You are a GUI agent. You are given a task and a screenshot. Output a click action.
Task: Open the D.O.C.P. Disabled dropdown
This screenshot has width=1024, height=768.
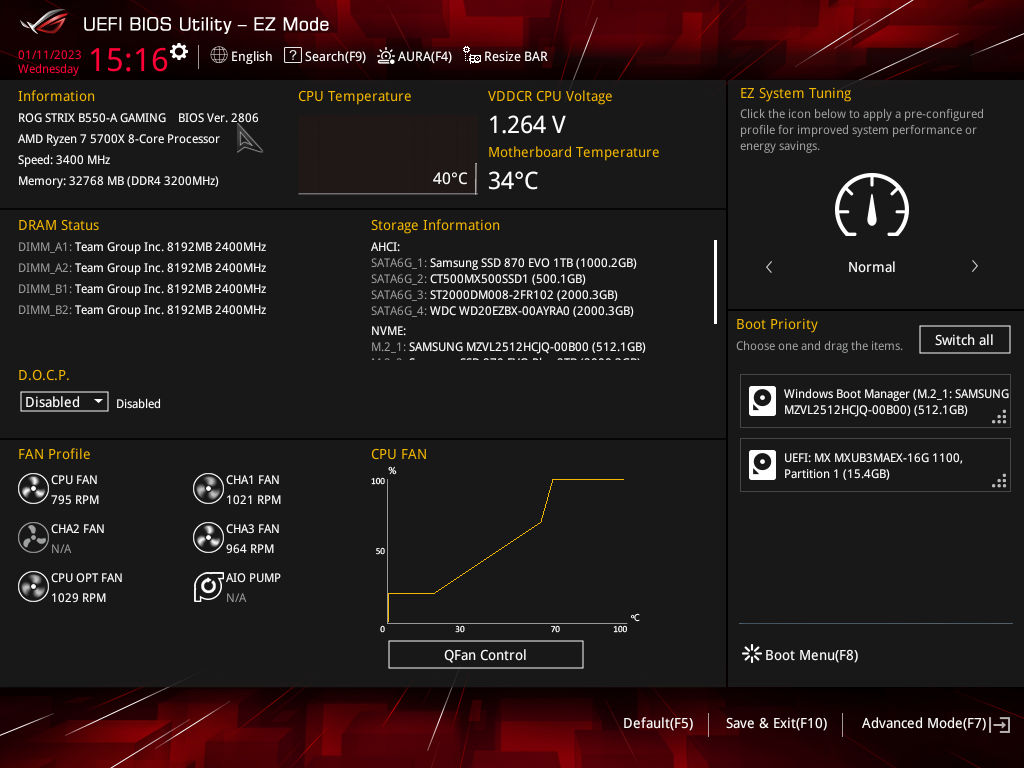[63, 401]
